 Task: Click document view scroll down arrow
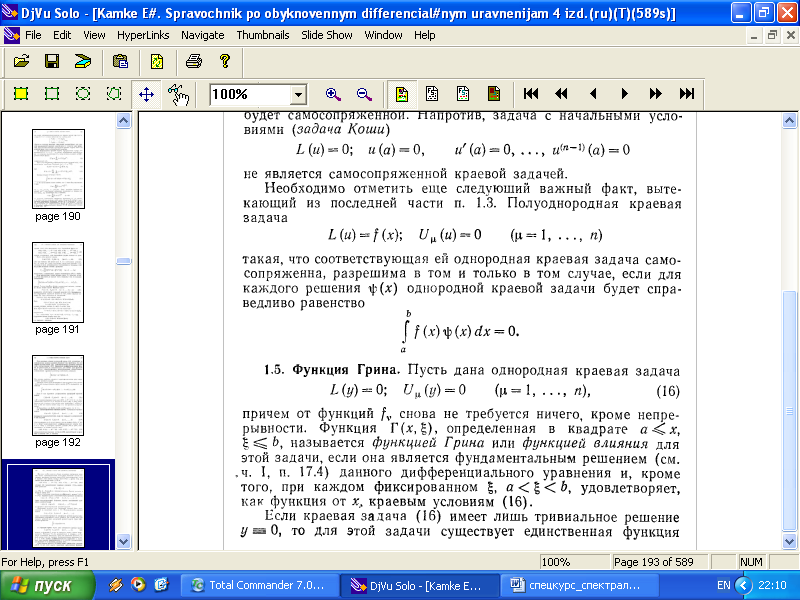click(789, 541)
